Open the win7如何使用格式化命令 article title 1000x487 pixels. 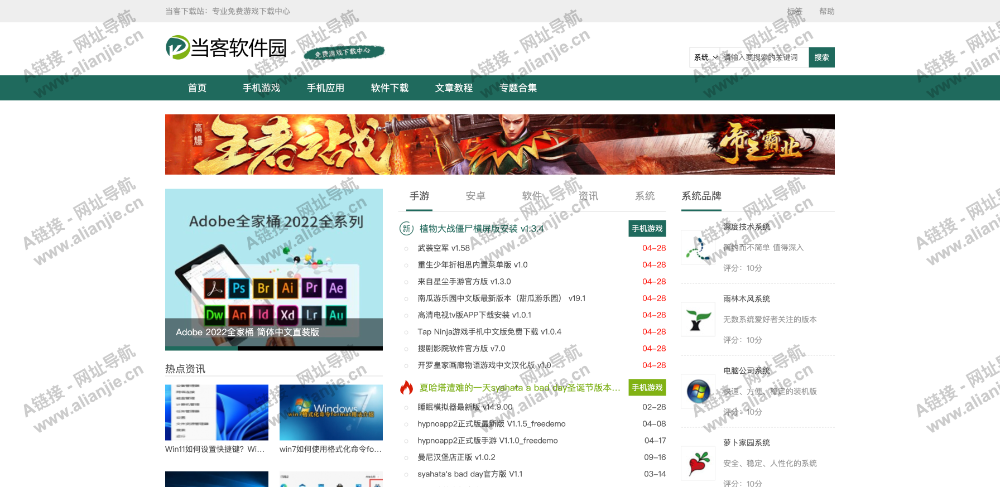pos(330,449)
